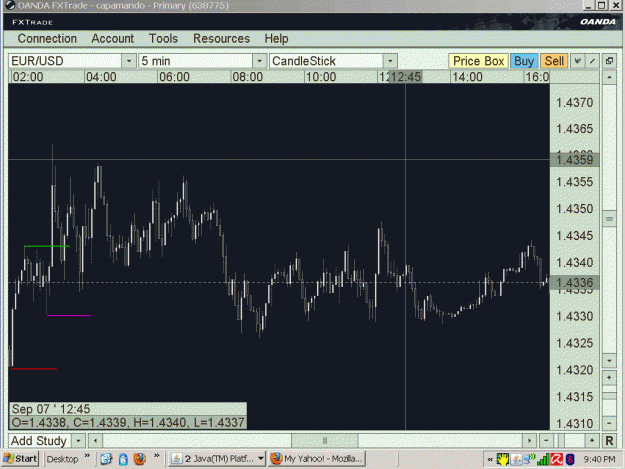Click the Firefox quick launch icon
The width and height of the screenshot is (625, 469).
pyautogui.click(x=140, y=459)
